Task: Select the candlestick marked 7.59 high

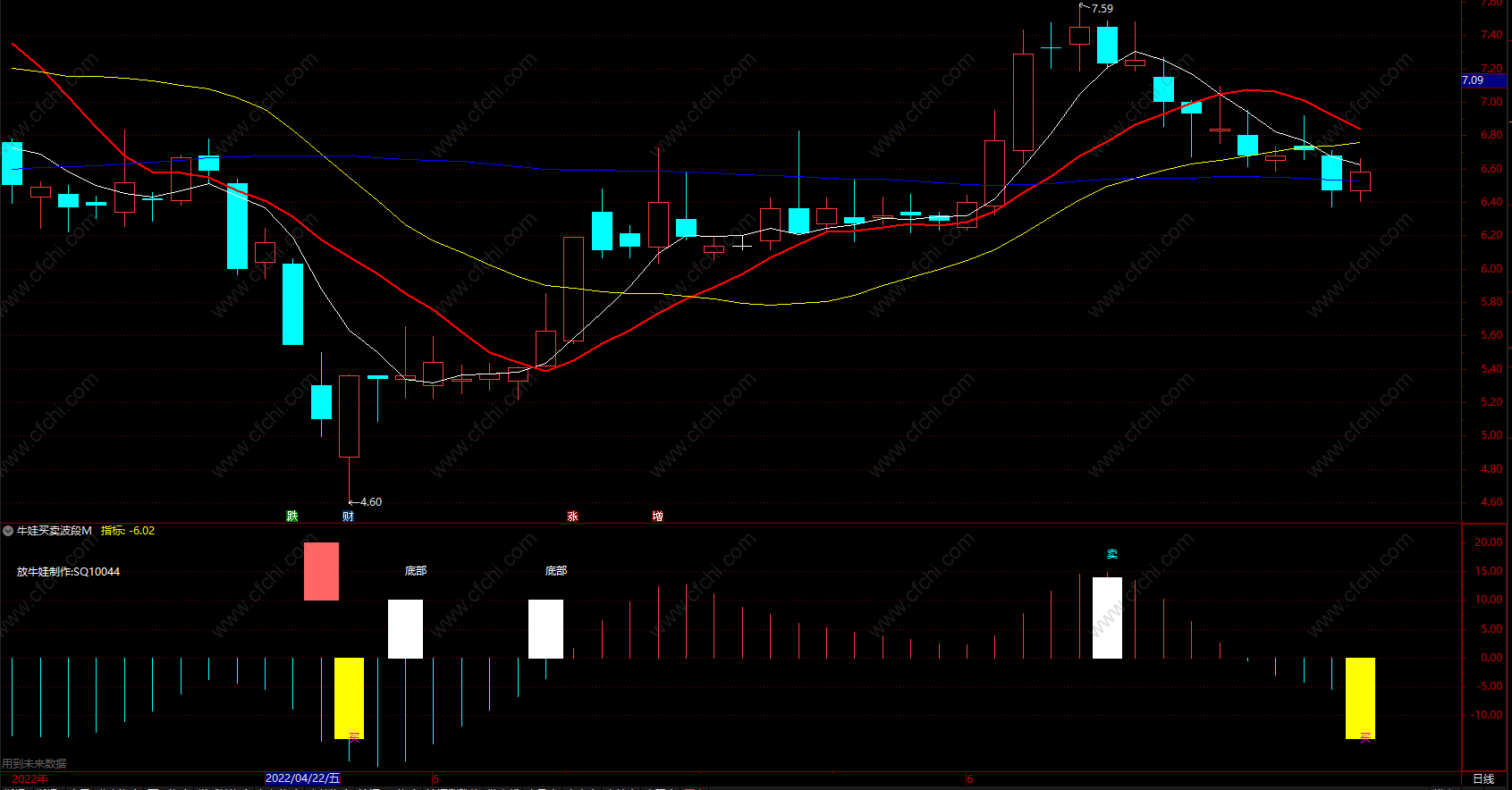Action: coord(1079,36)
